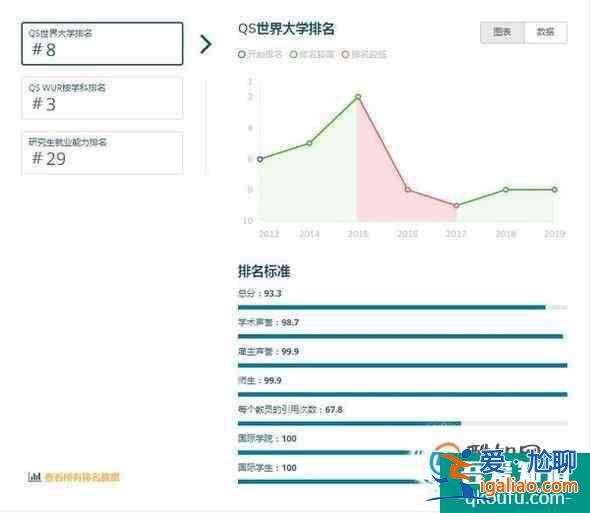
Task: Click the 2018 data point on chart
Action: 506,190
